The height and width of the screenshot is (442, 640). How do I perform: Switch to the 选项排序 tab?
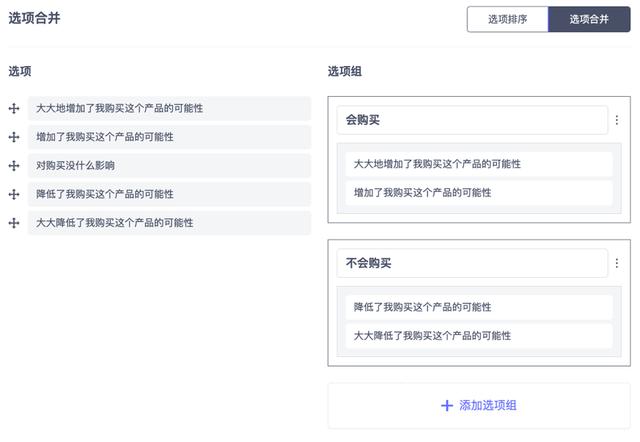[507, 19]
